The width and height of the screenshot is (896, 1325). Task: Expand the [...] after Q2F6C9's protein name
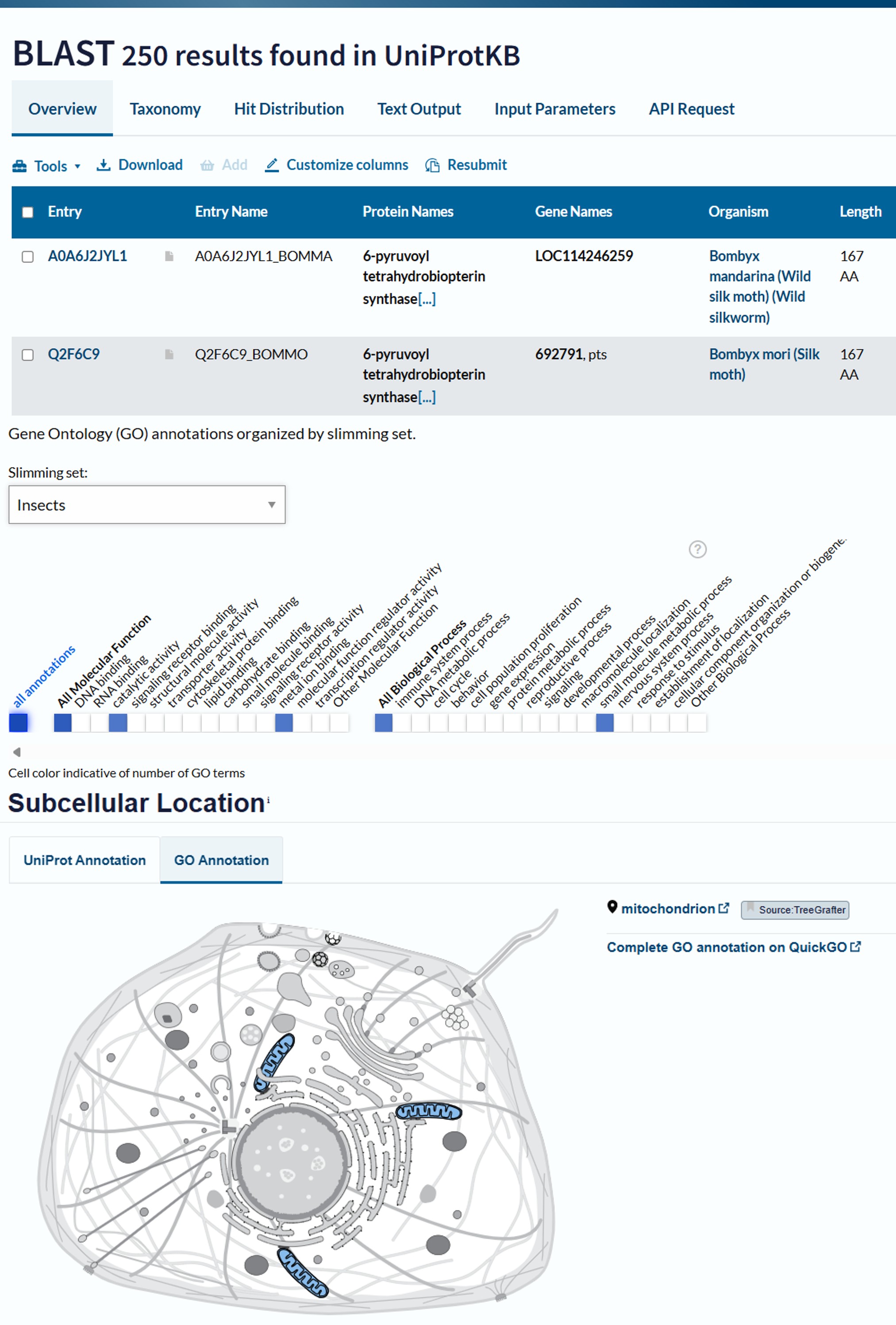427,397
